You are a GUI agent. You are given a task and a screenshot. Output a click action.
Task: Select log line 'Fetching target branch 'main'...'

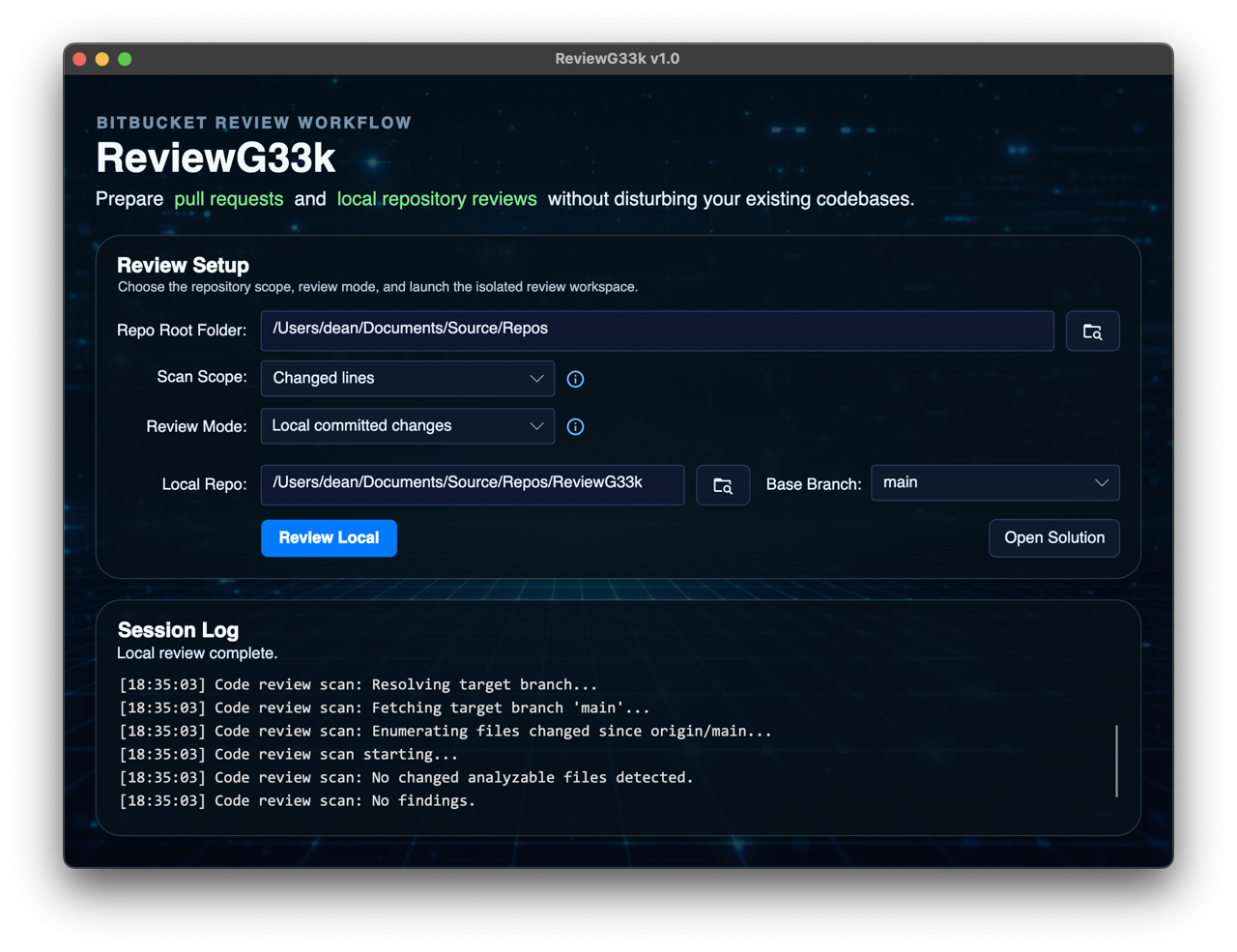[385, 707]
